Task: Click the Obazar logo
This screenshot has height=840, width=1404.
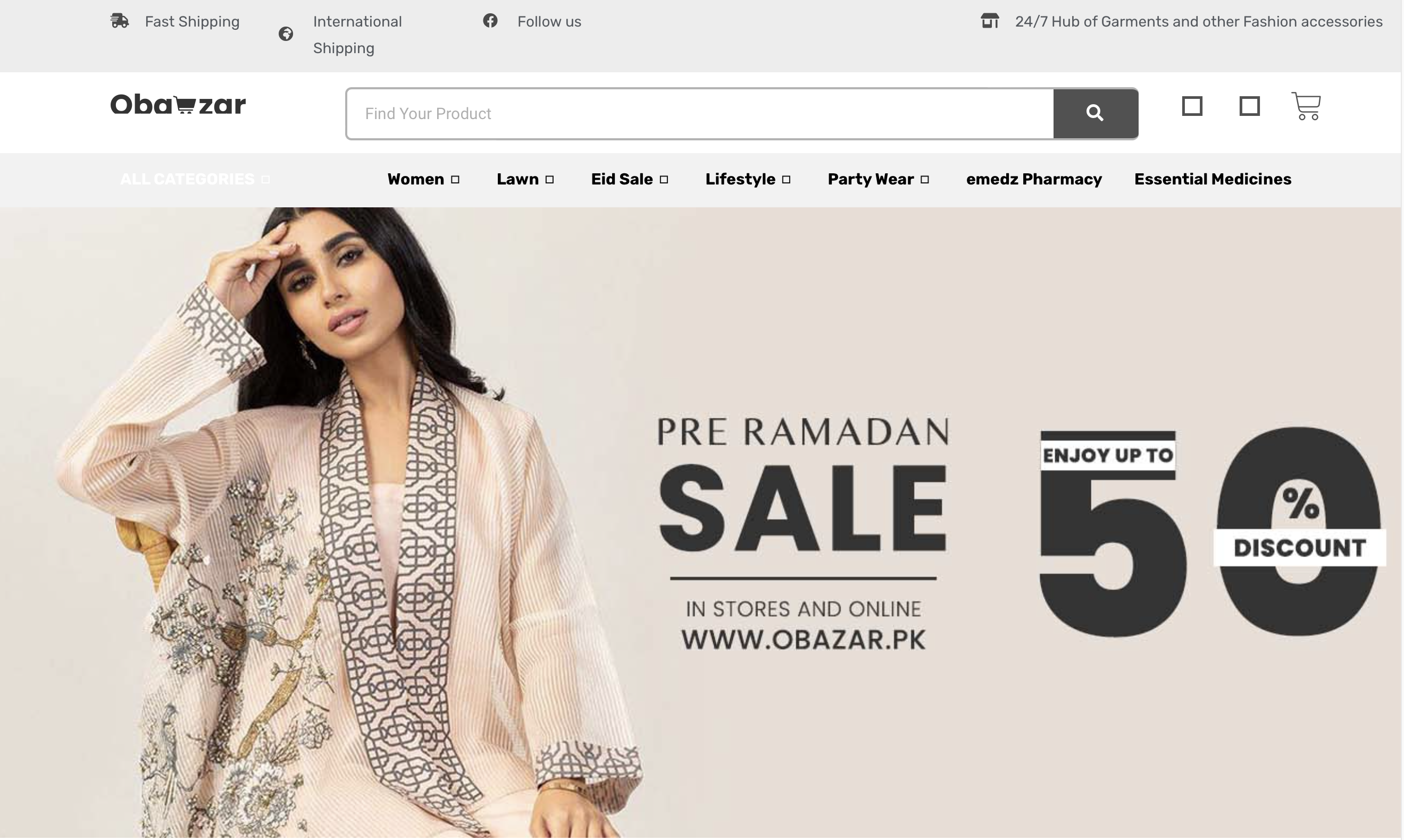Action: point(178,105)
